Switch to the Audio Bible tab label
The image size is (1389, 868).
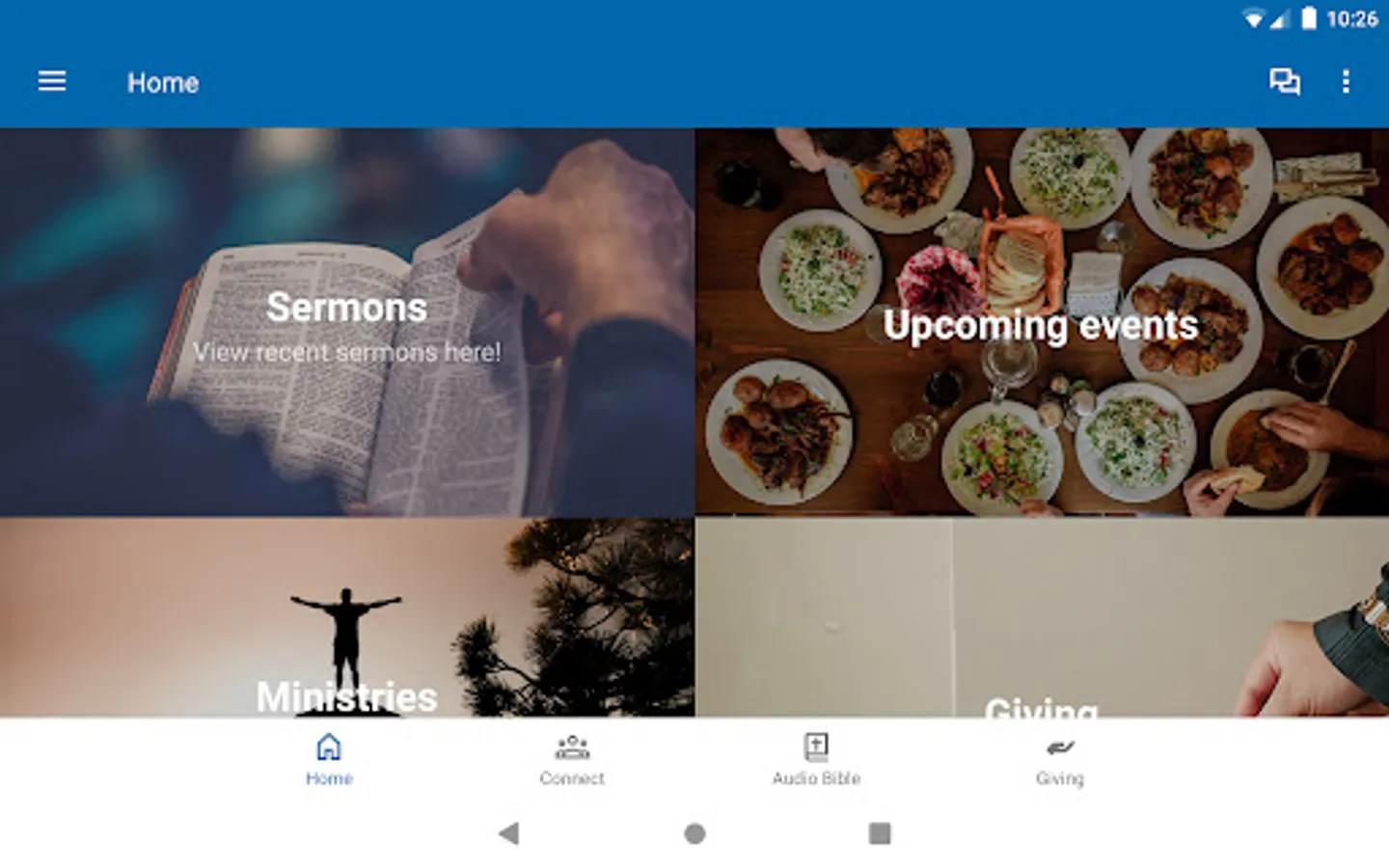(x=816, y=778)
